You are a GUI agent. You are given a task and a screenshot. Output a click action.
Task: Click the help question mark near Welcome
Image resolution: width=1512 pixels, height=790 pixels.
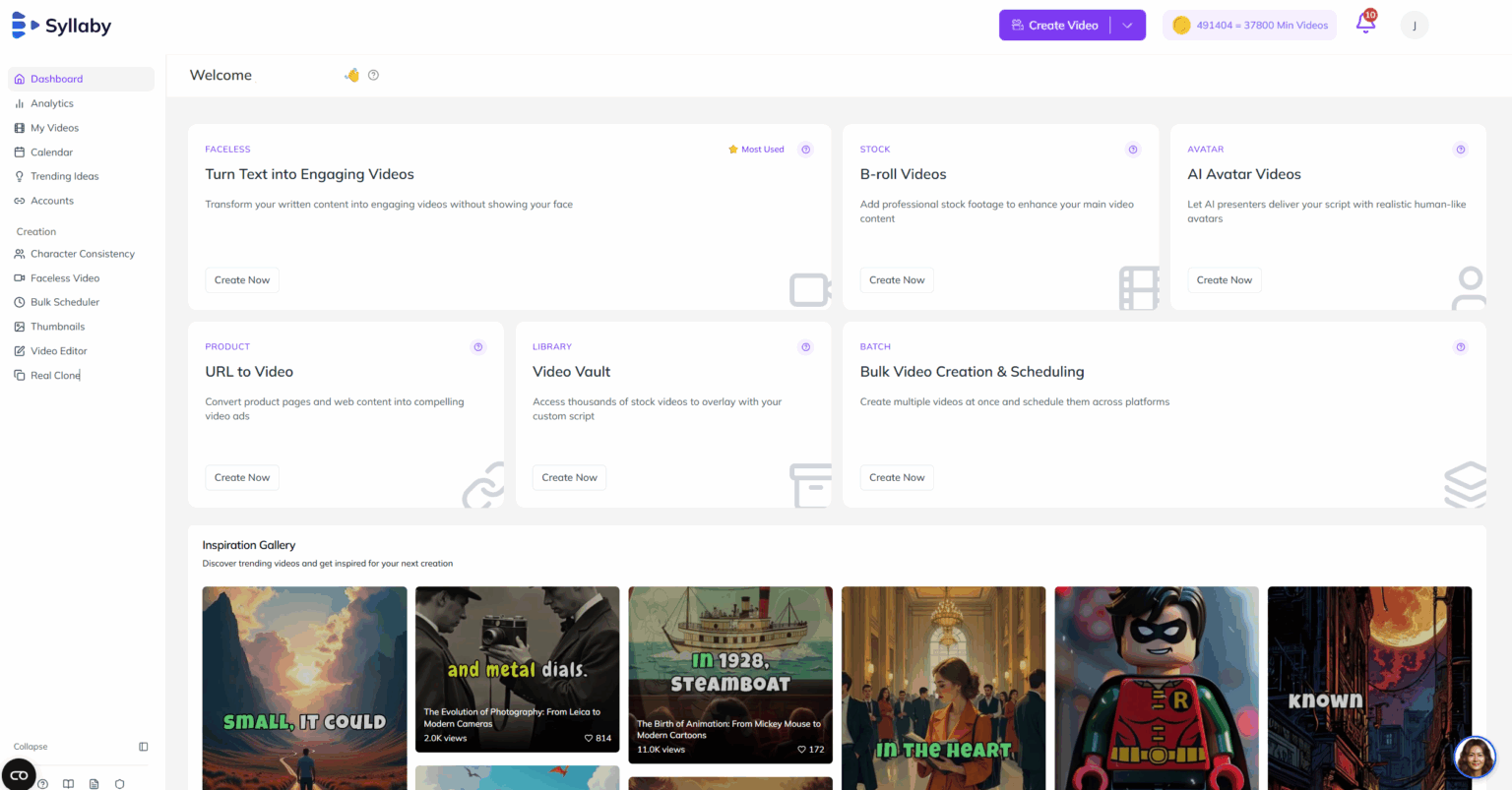373,75
